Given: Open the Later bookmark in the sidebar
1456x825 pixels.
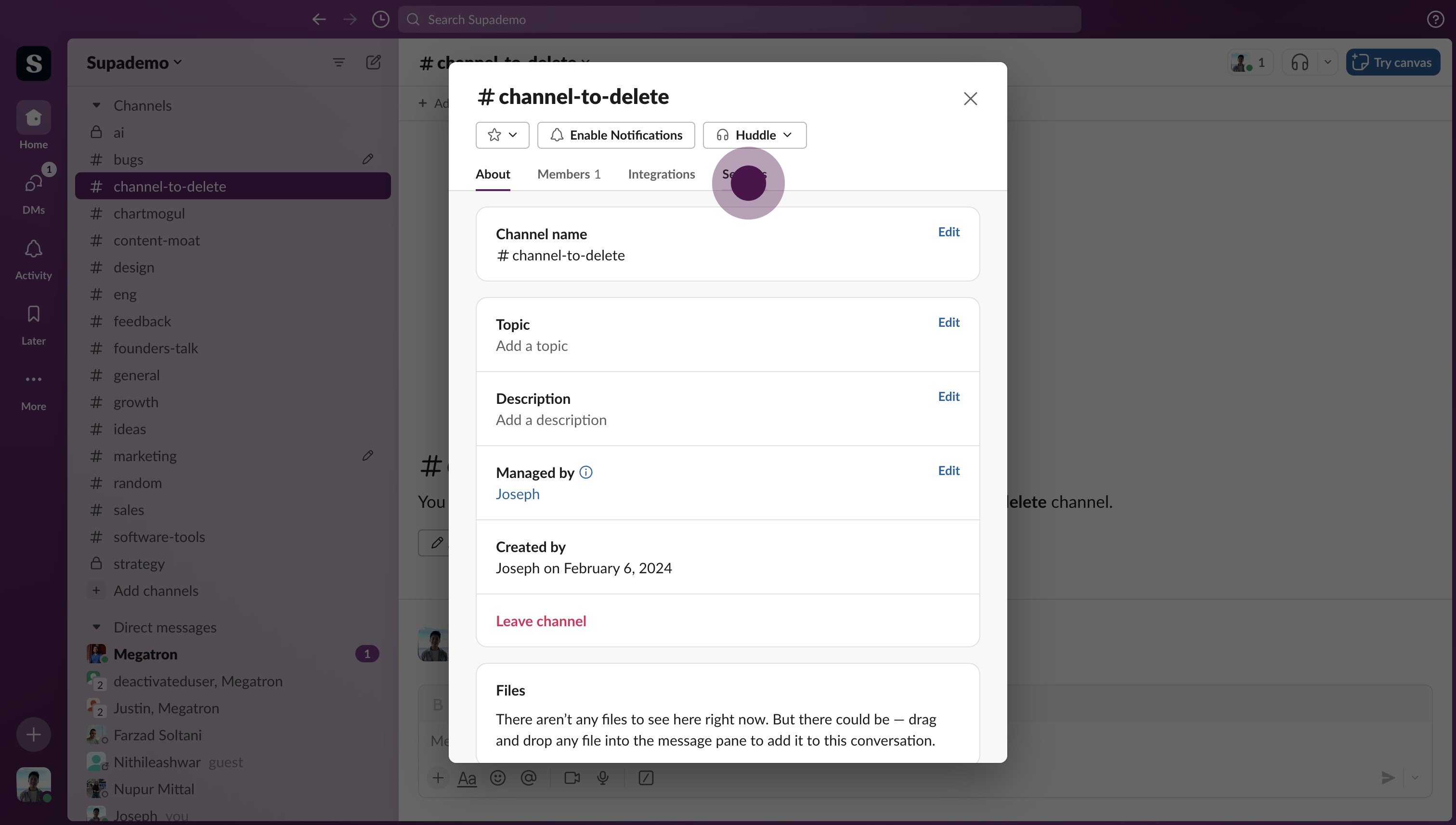Looking at the screenshot, I should pyautogui.click(x=33, y=324).
